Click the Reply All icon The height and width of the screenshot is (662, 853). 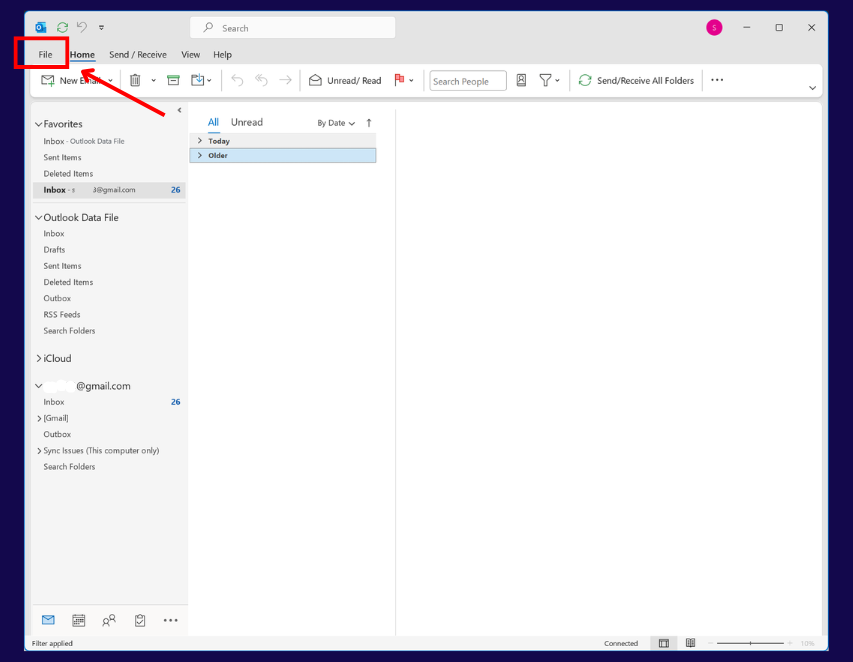[262, 81]
